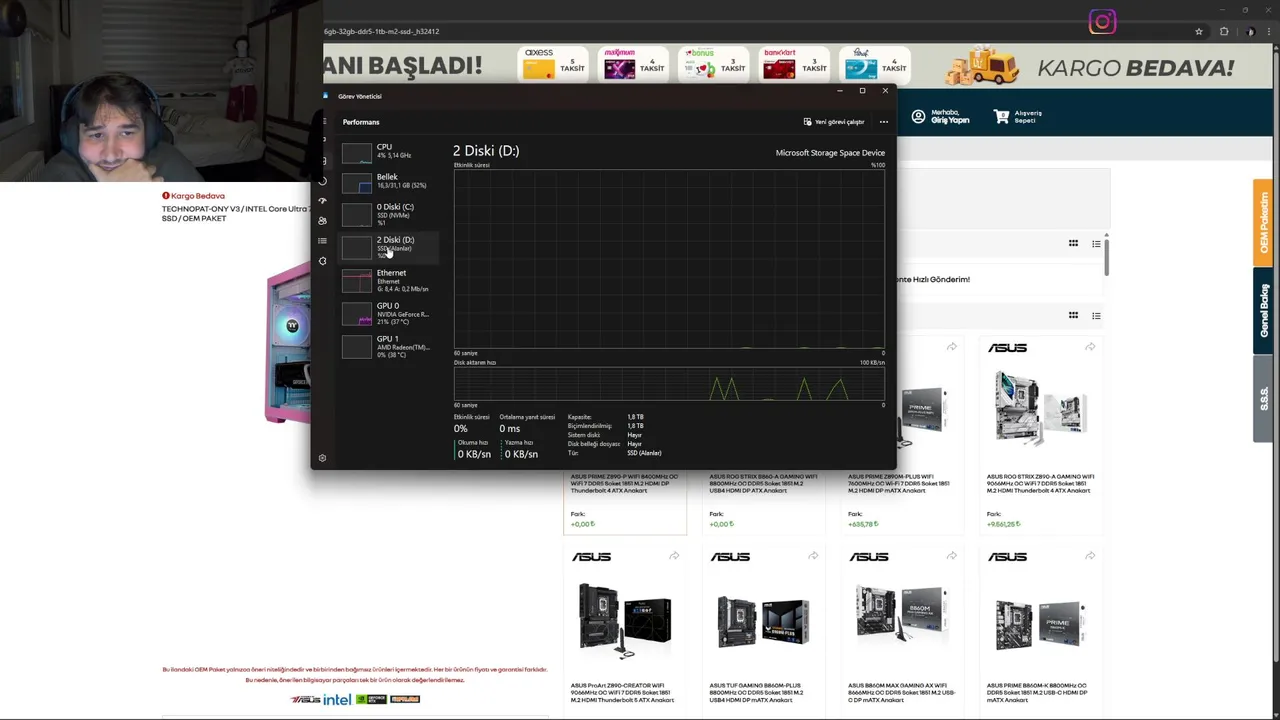Switch upper section to list view

click(x=1096, y=243)
